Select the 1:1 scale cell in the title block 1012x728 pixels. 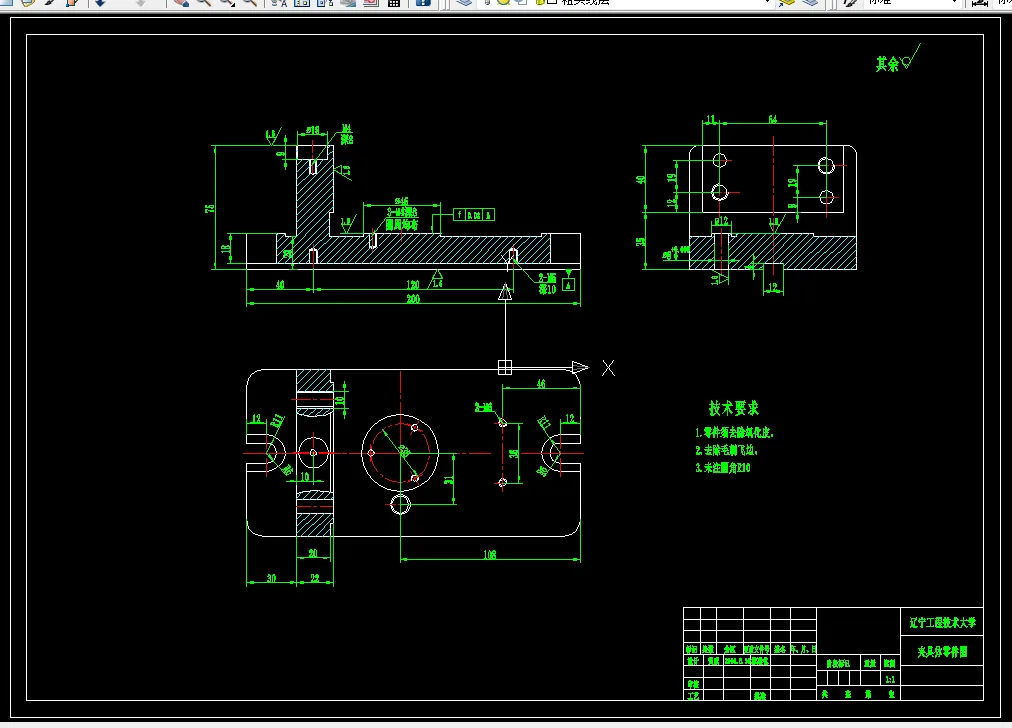[x=890, y=679]
